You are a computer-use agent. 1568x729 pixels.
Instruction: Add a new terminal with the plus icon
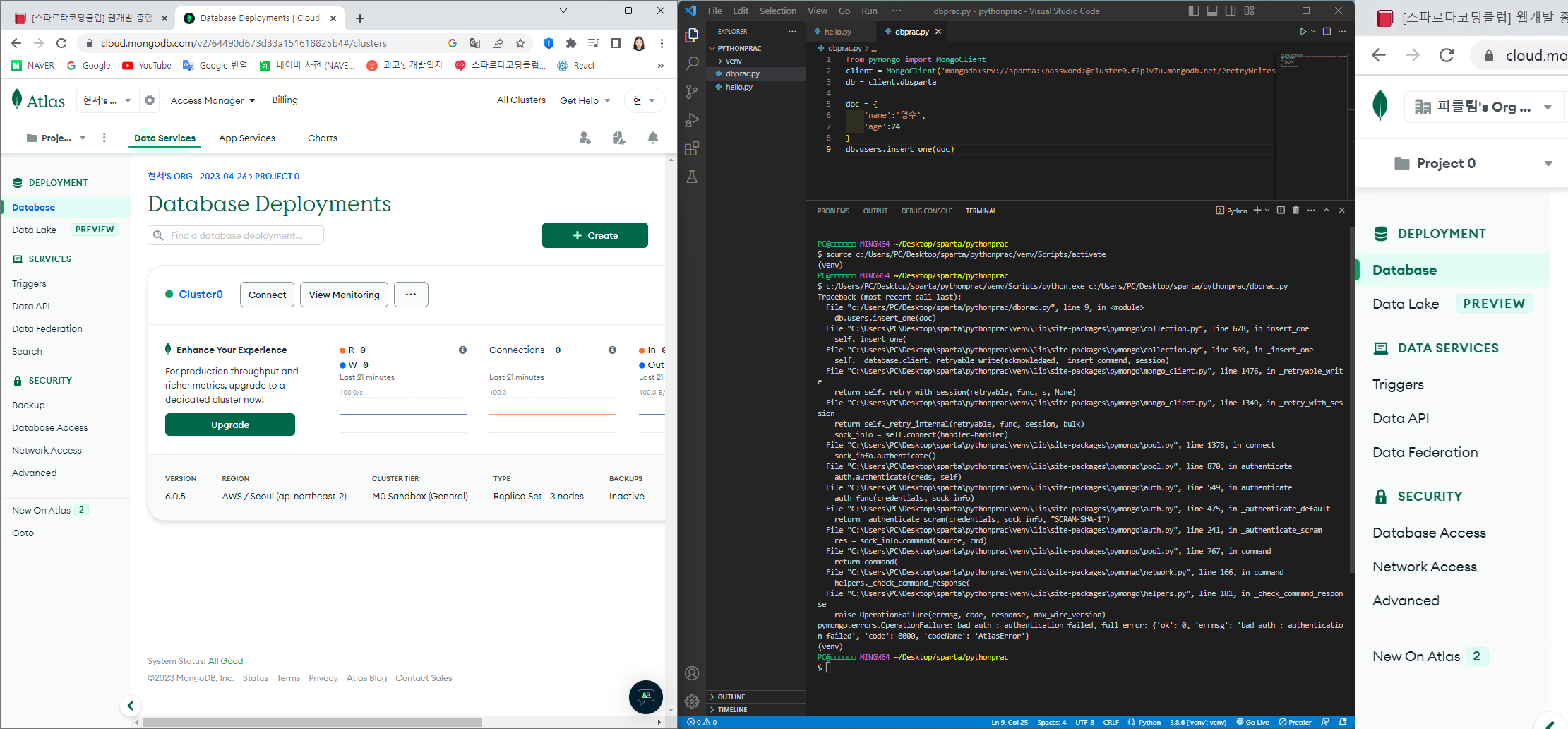(1257, 211)
